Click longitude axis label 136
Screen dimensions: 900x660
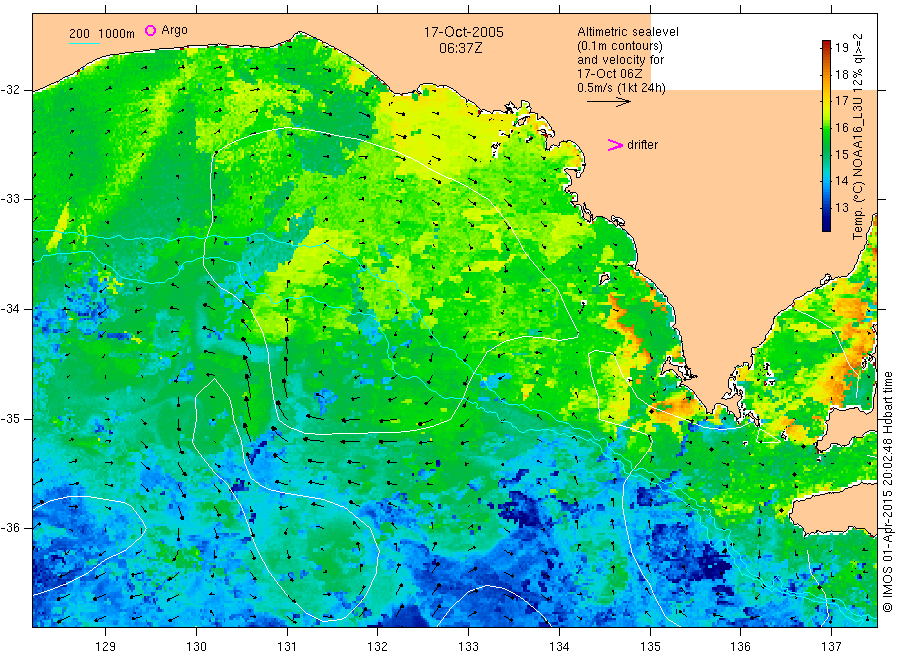[740, 647]
